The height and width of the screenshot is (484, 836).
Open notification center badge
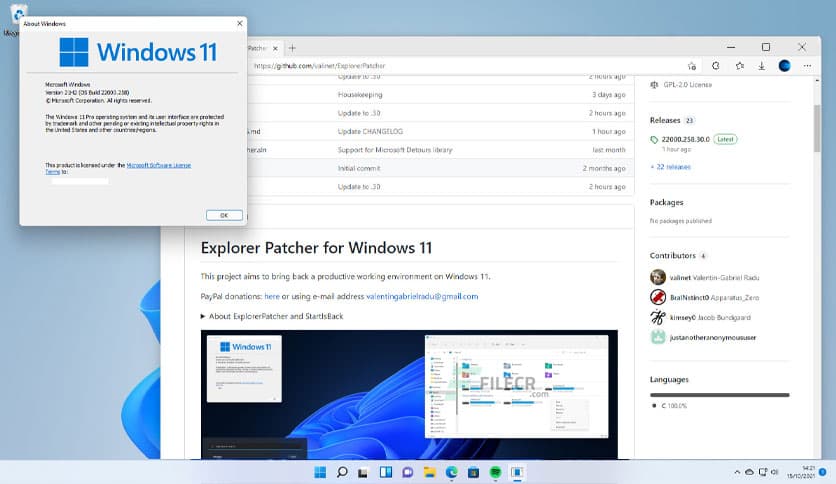(823, 472)
